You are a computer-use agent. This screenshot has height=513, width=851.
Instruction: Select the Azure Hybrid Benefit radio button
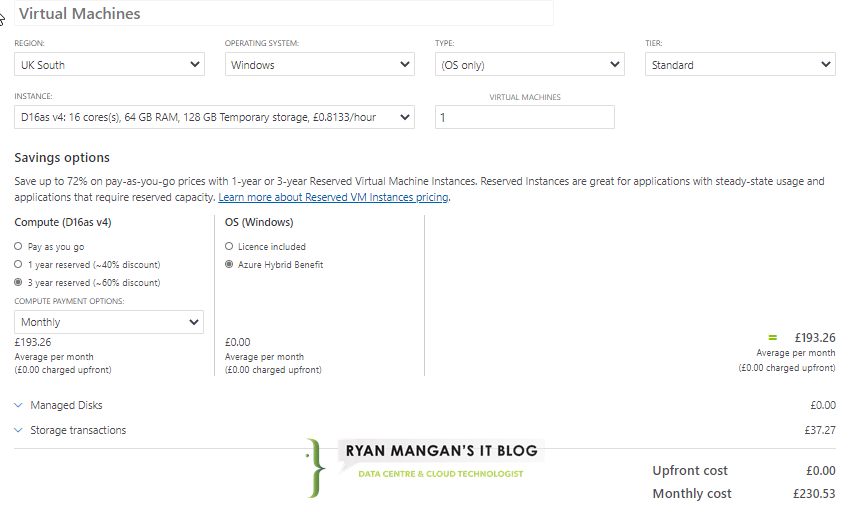point(229,264)
